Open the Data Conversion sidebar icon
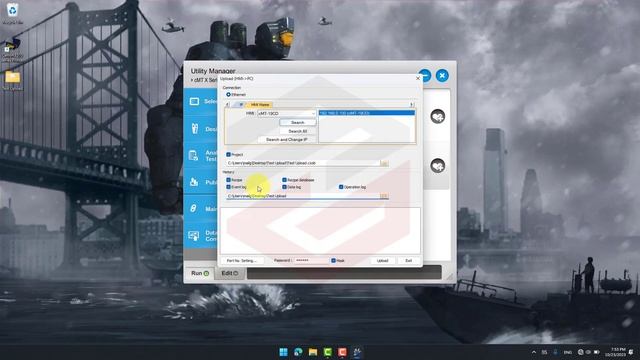Screen dimensions: 640x360 click(x=194, y=236)
